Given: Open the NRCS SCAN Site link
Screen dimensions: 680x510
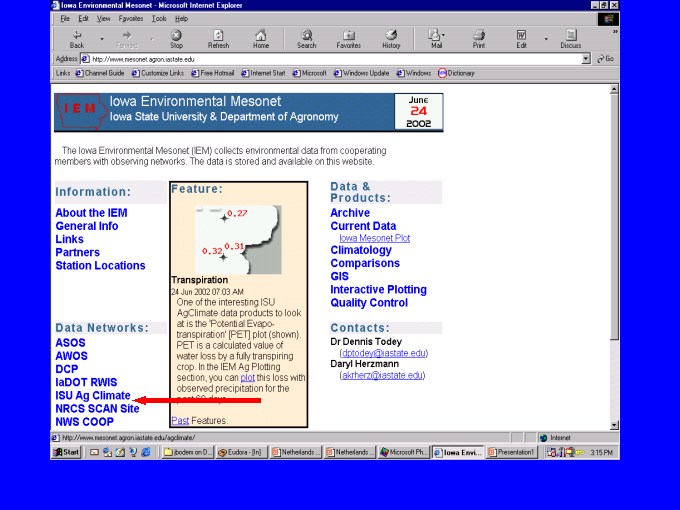Looking at the screenshot, I should tap(97, 409).
